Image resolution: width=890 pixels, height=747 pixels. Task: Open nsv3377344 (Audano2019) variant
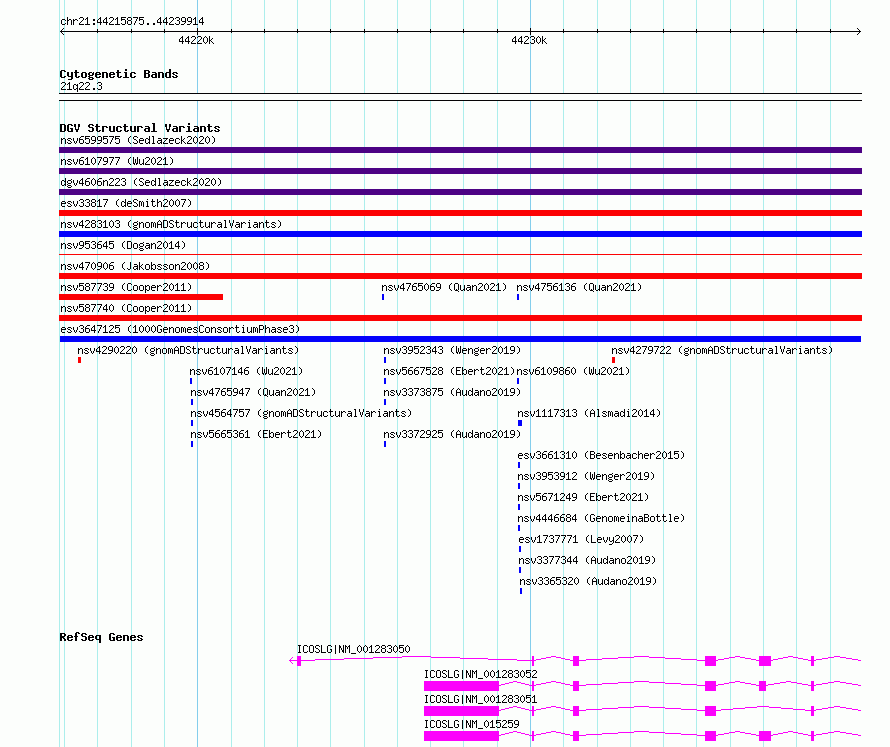coord(587,560)
